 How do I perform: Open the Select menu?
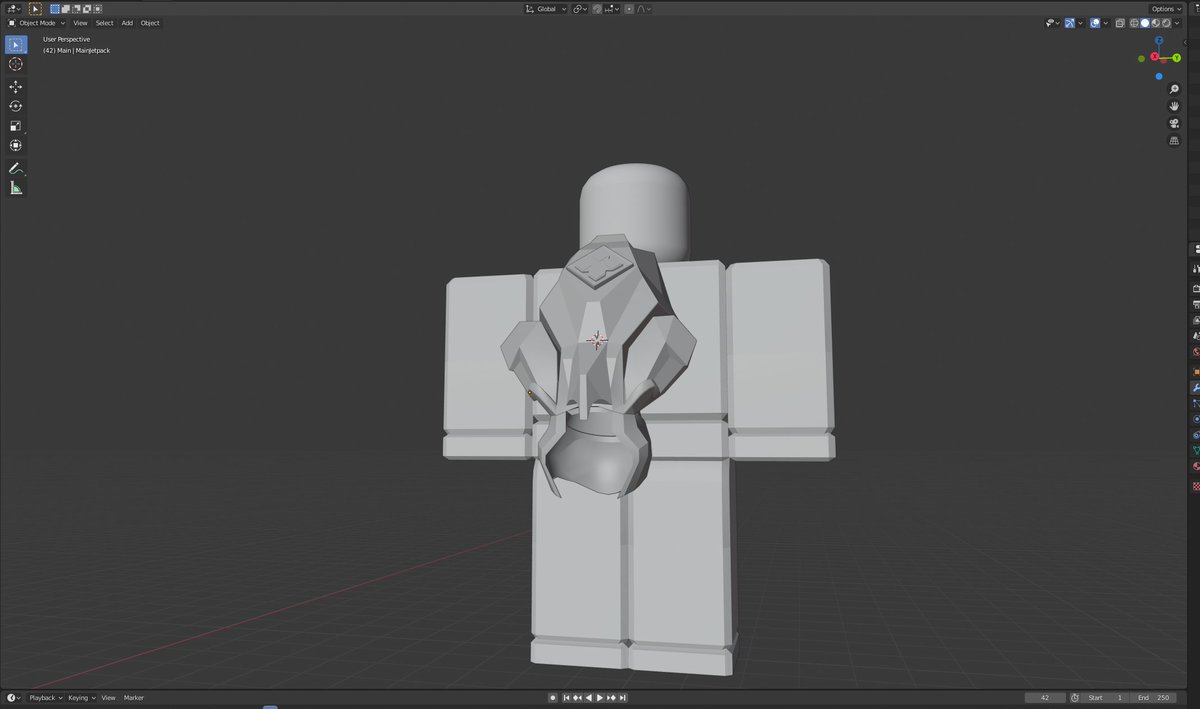tap(104, 23)
